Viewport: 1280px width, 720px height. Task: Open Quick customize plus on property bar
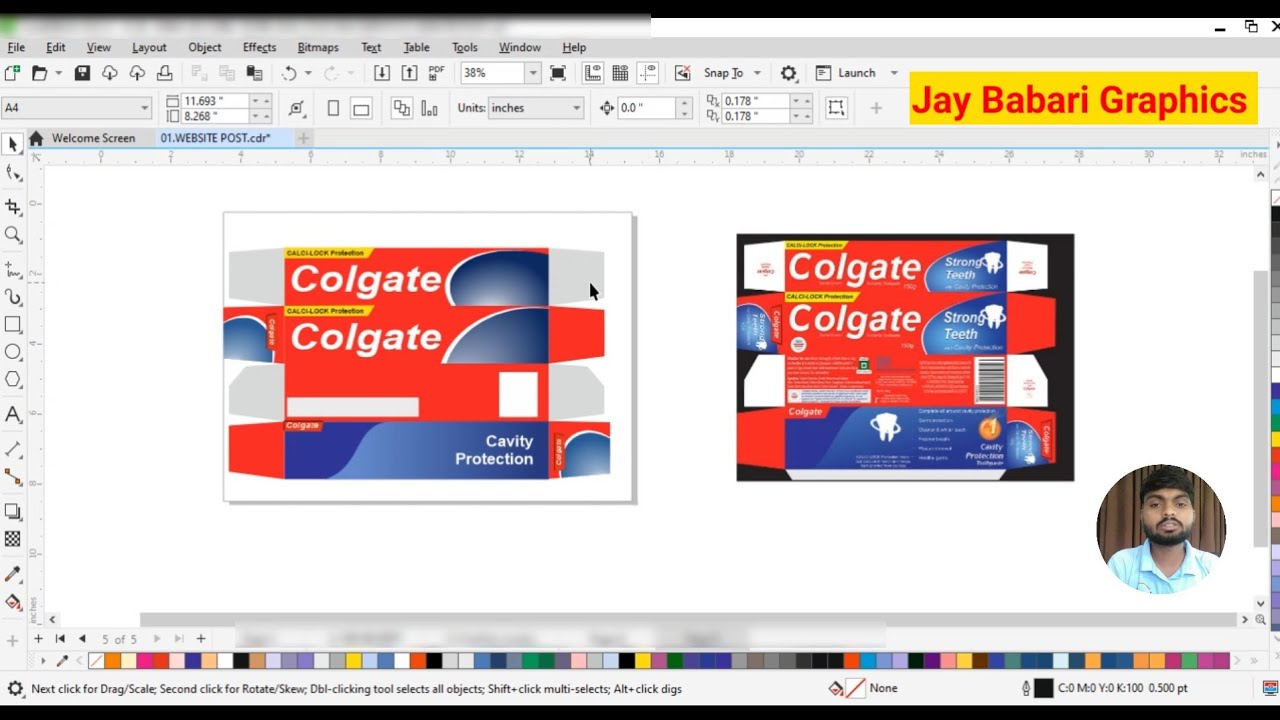point(876,108)
